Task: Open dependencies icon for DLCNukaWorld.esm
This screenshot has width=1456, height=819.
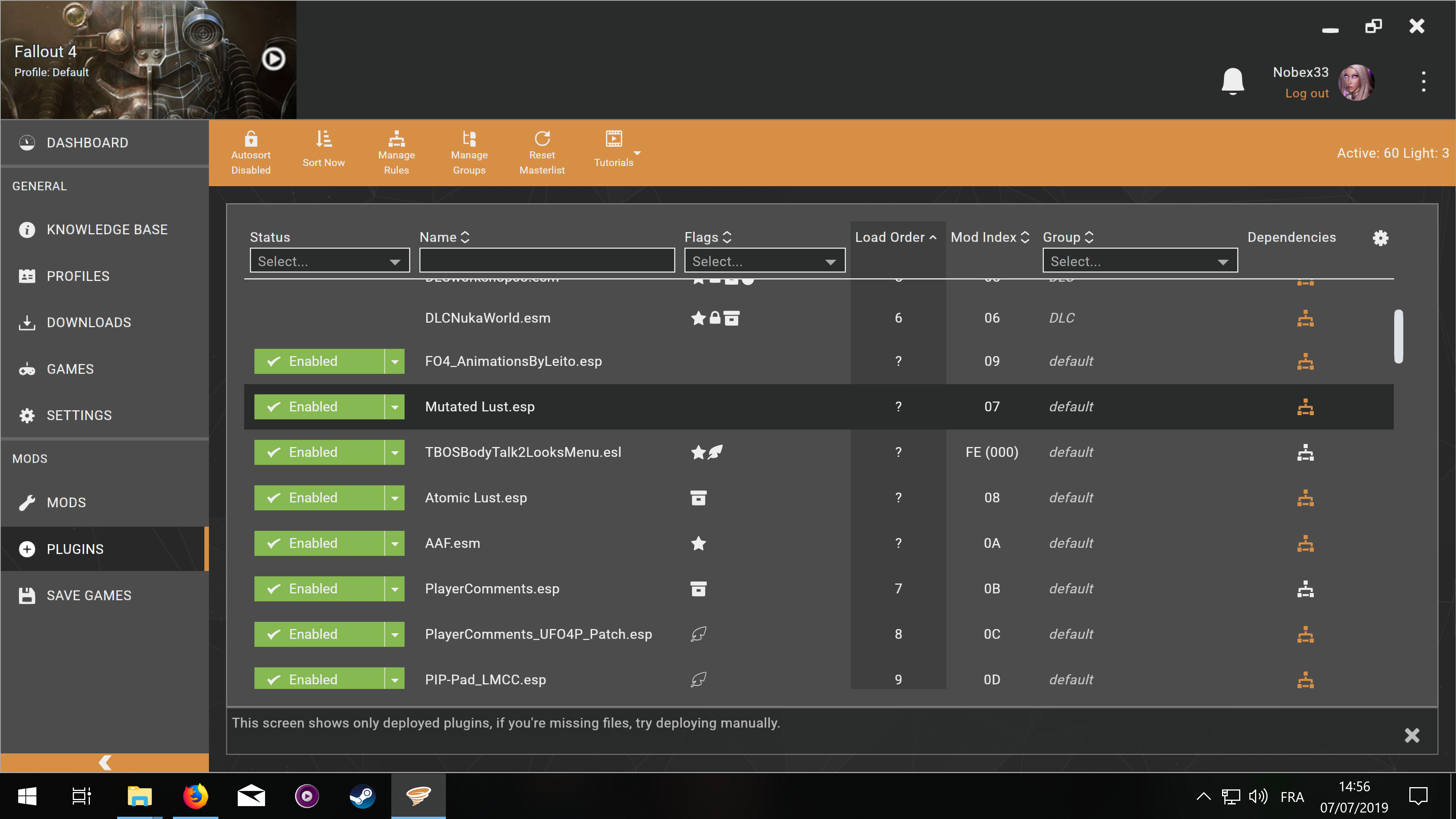Action: (1305, 318)
